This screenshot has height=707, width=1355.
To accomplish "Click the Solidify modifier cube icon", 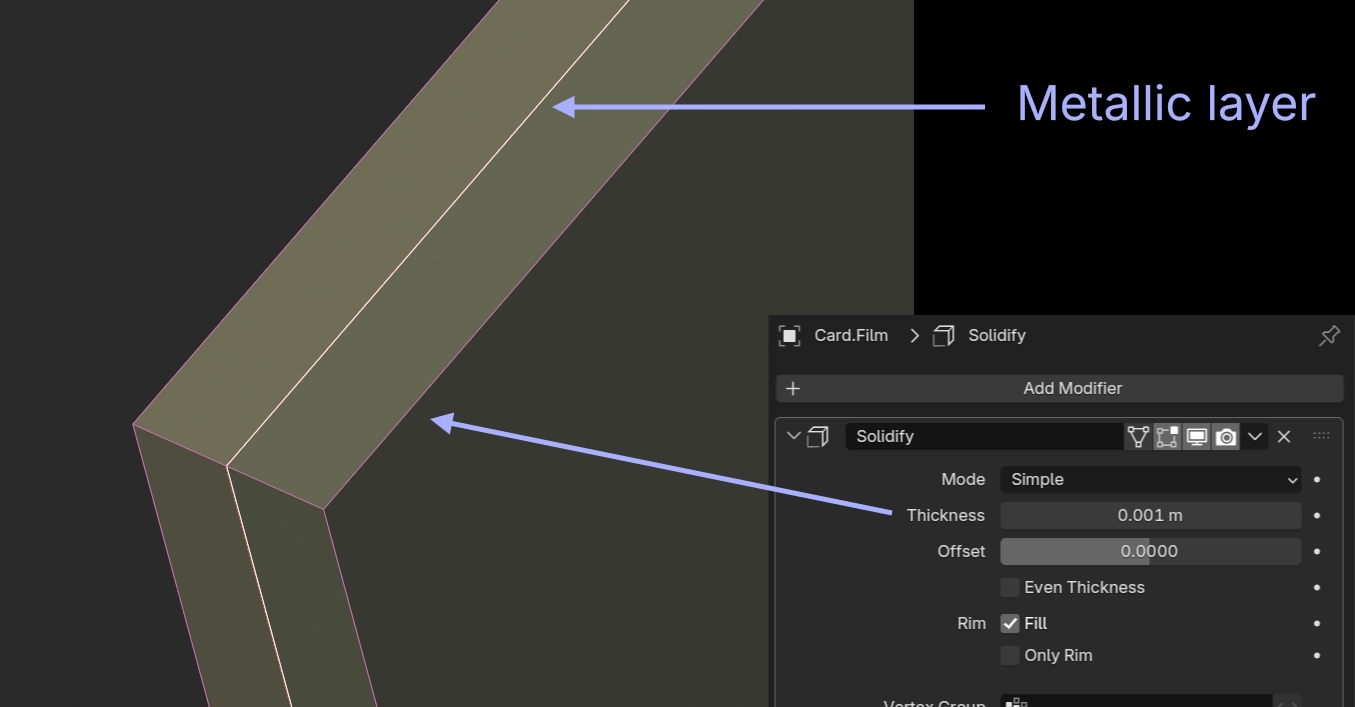I will click(818, 436).
